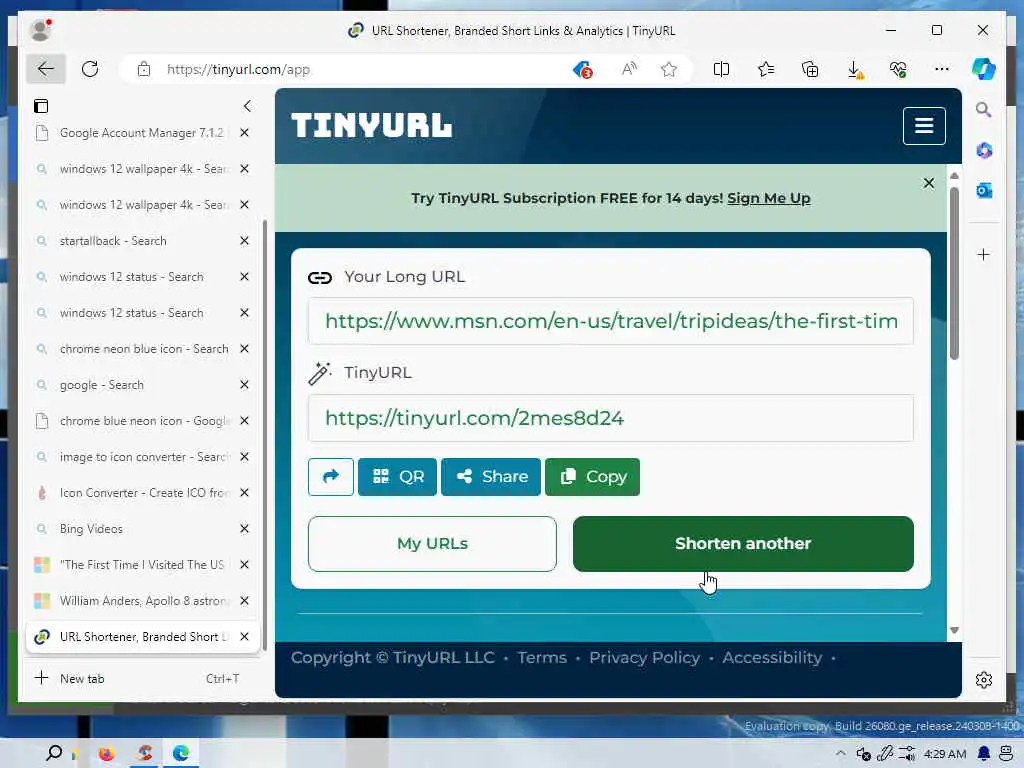Image resolution: width=1024 pixels, height=768 pixels.
Task: Switch to Icon Converter ICO tab
Action: coord(142,493)
